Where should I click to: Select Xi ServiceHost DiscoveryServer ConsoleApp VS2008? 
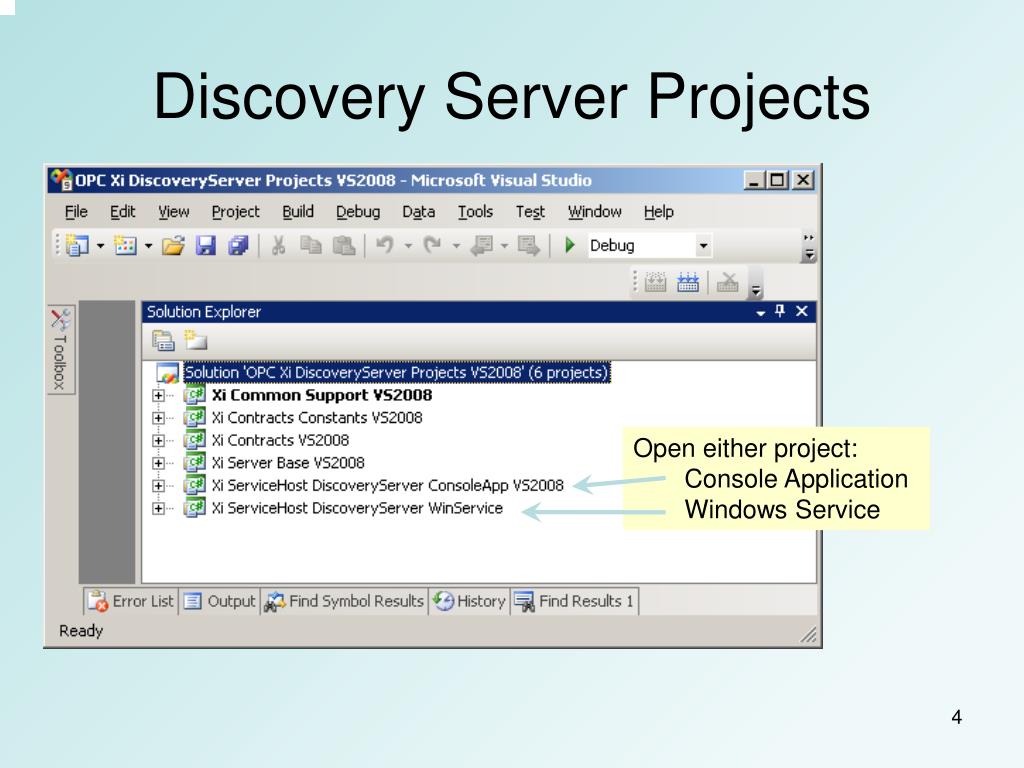387,486
